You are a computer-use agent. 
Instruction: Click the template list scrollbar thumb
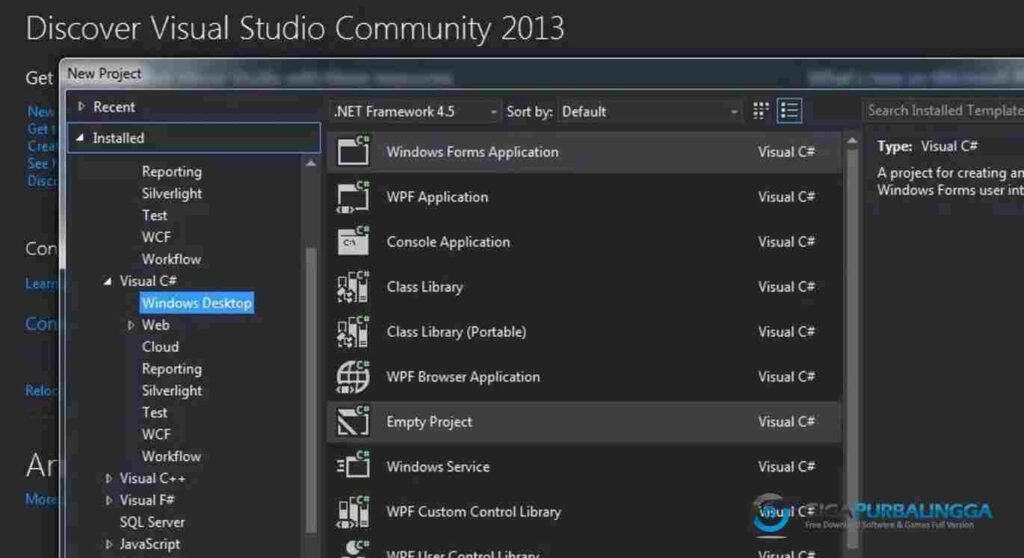click(x=852, y=350)
